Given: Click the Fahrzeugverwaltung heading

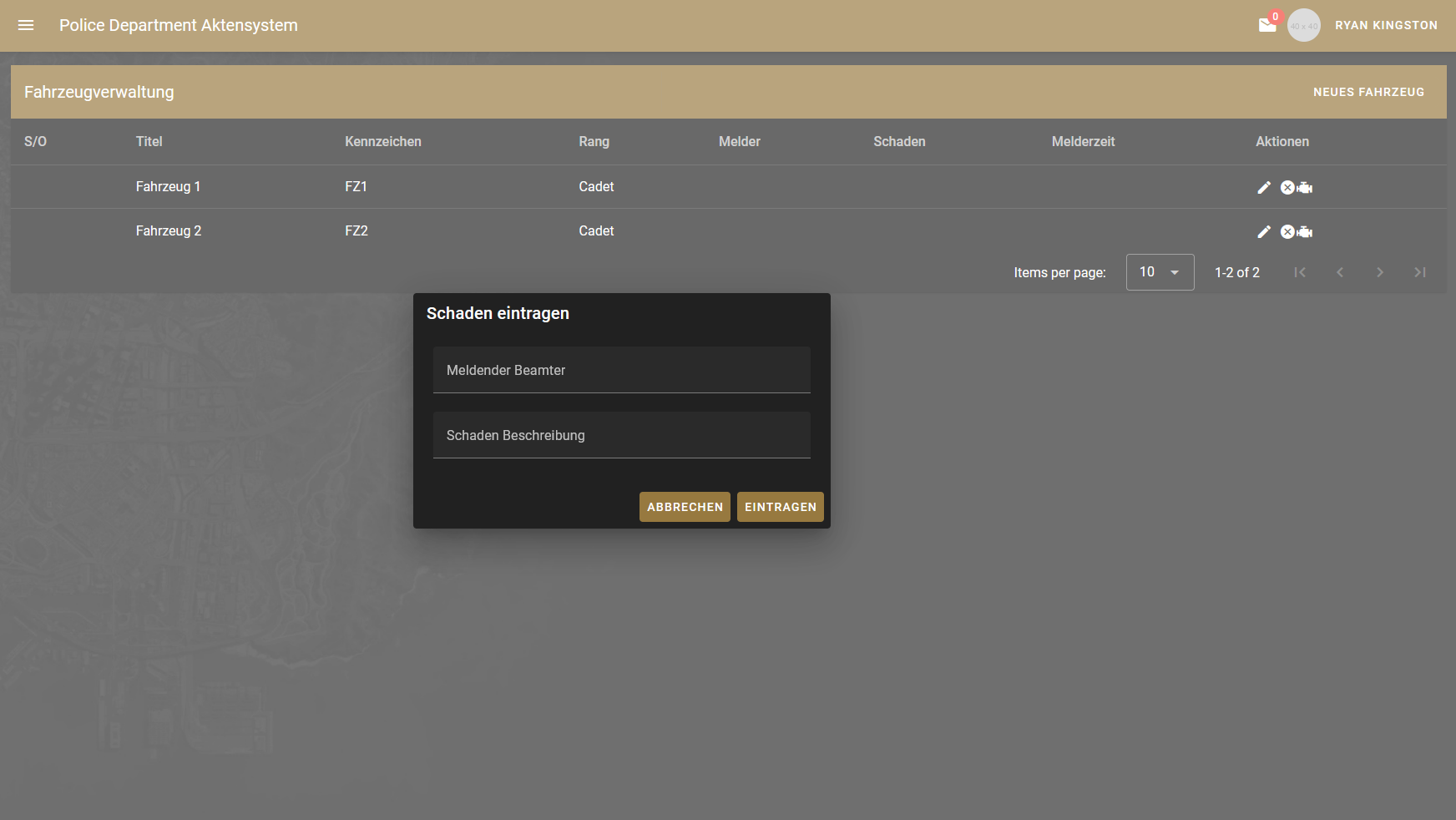Looking at the screenshot, I should tap(99, 92).
